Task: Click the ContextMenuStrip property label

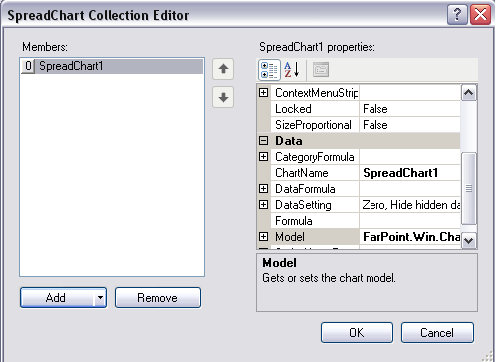Action: click(x=317, y=93)
